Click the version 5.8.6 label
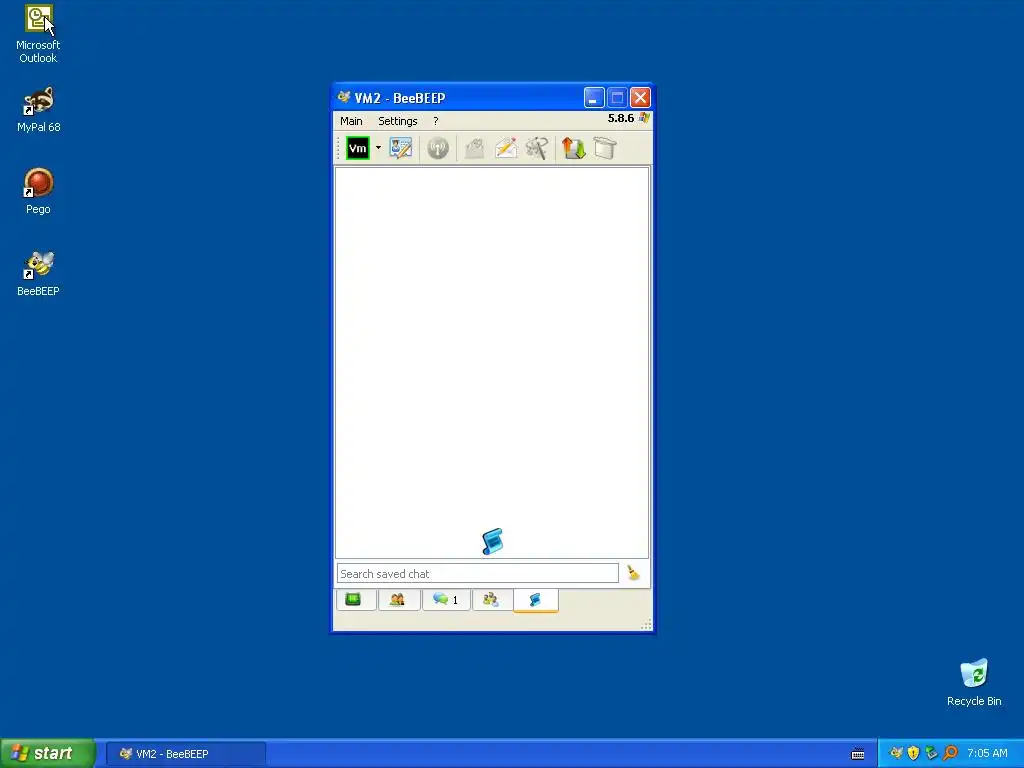 (x=620, y=118)
